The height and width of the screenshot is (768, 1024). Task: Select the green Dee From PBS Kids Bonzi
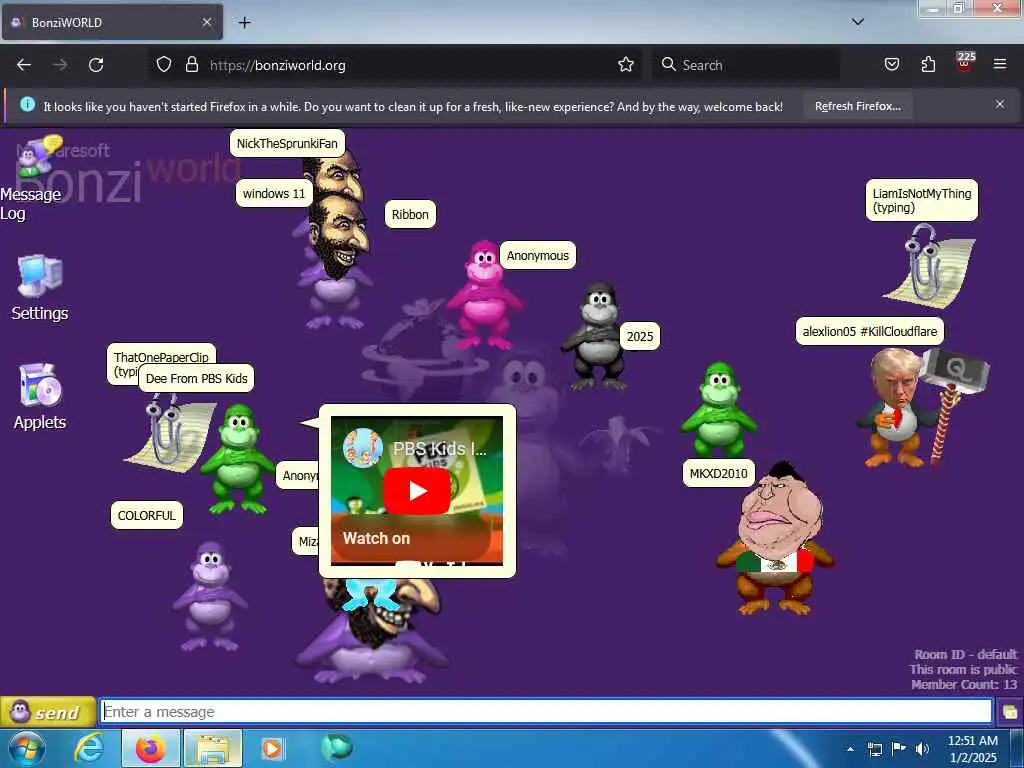click(x=238, y=457)
